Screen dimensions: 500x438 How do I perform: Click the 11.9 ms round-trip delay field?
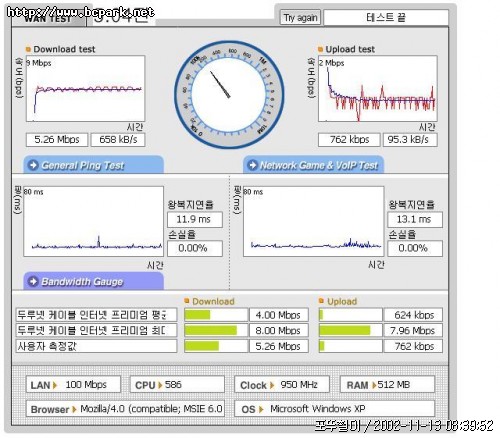[x=195, y=220]
